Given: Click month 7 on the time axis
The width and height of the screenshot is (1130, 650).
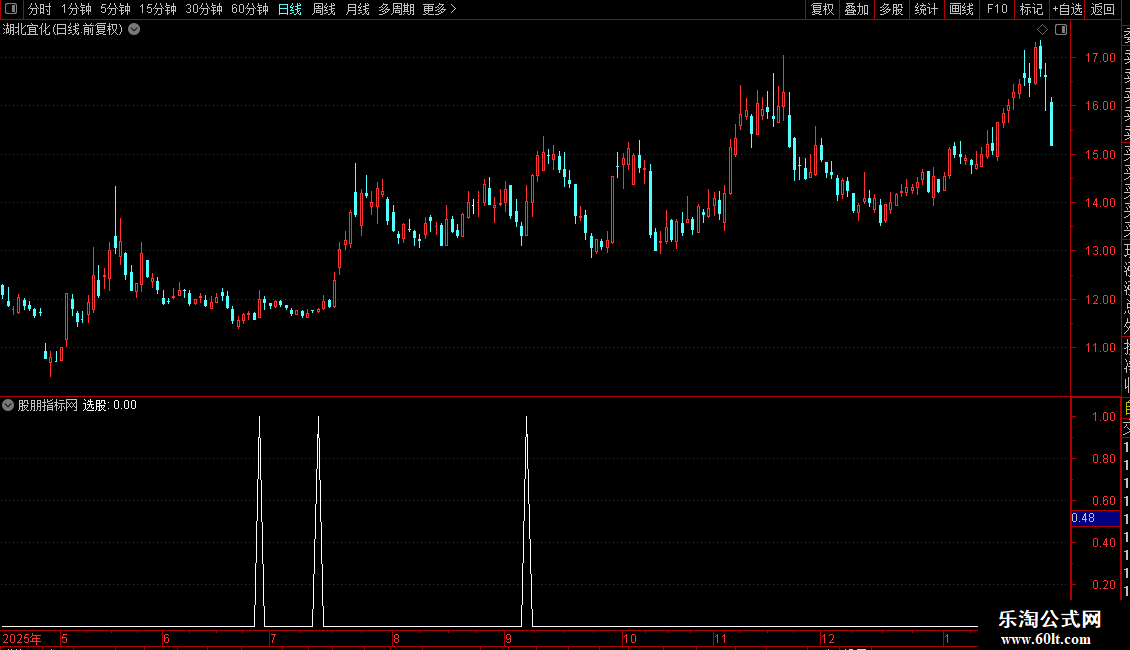Looking at the screenshot, I should click(273, 638).
